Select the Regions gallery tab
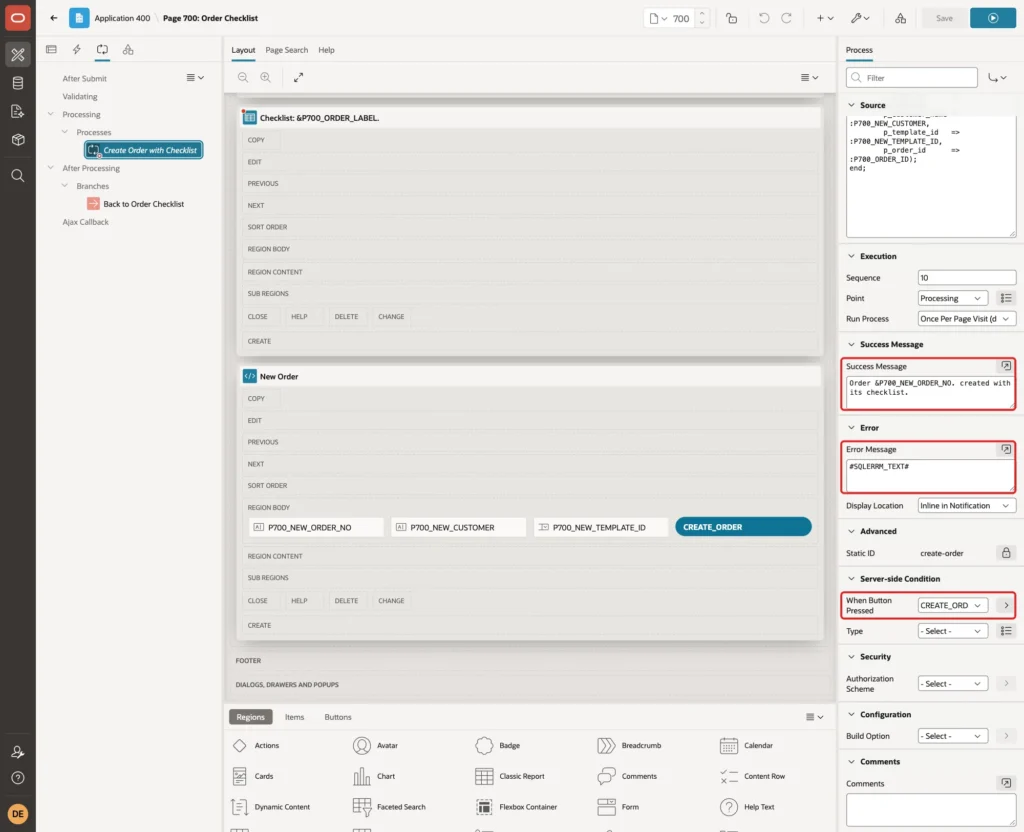Screen dimensions: 1024x832 click(251, 716)
